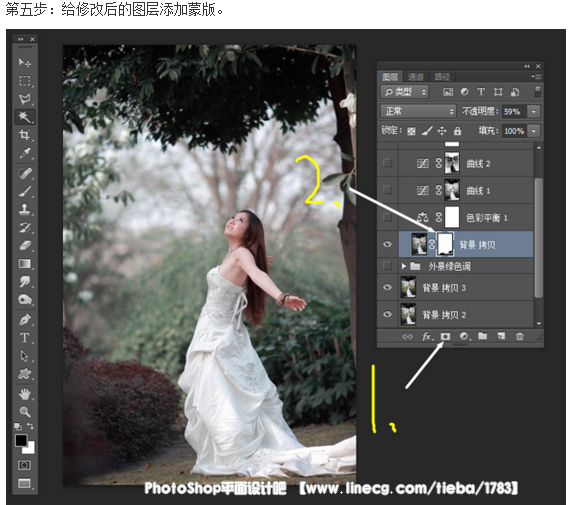Select the Brush tool
Screen dimensions: 568x505
click(25, 191)
